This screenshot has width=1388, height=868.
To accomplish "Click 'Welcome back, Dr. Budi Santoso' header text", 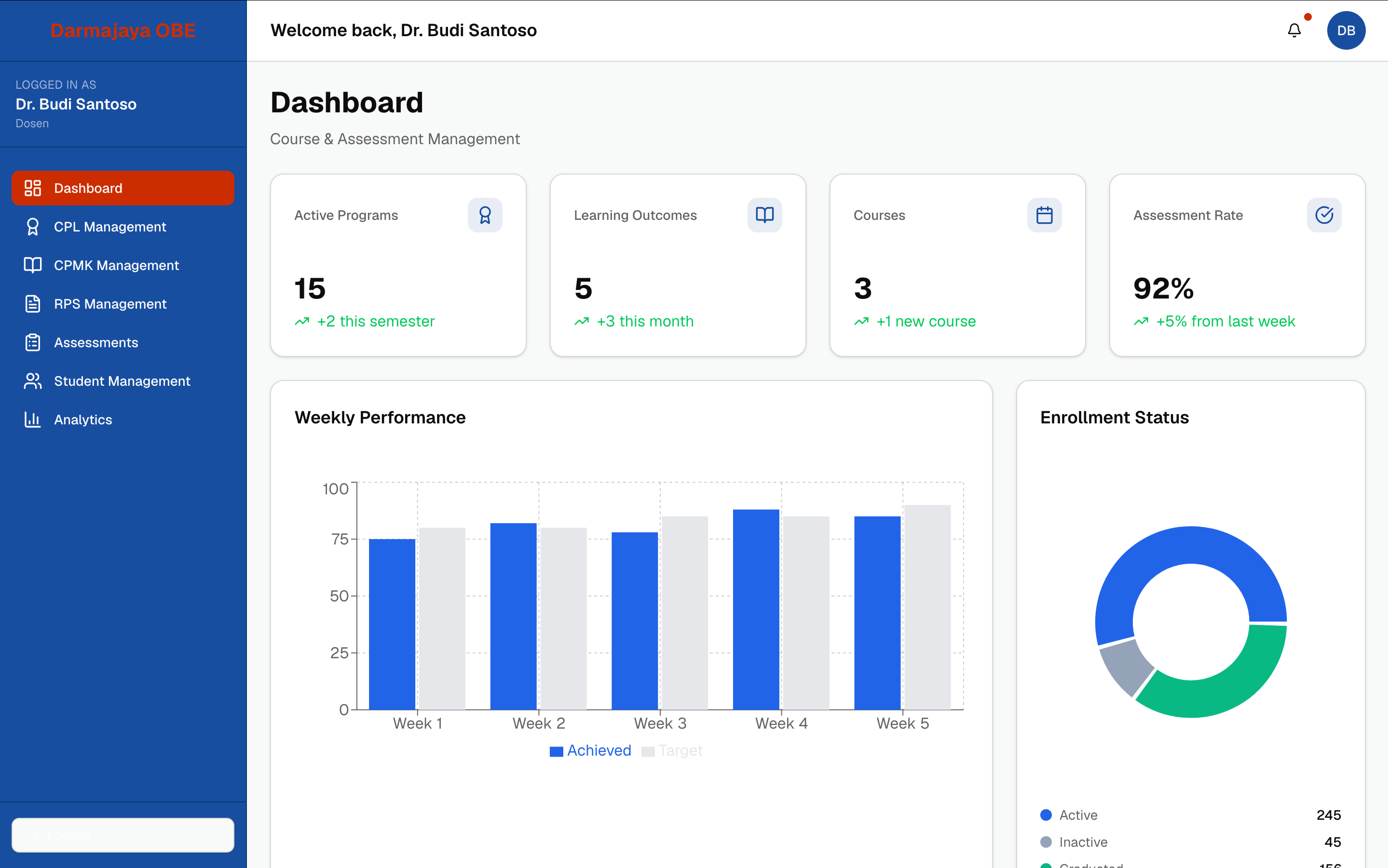I will point(404,30).
